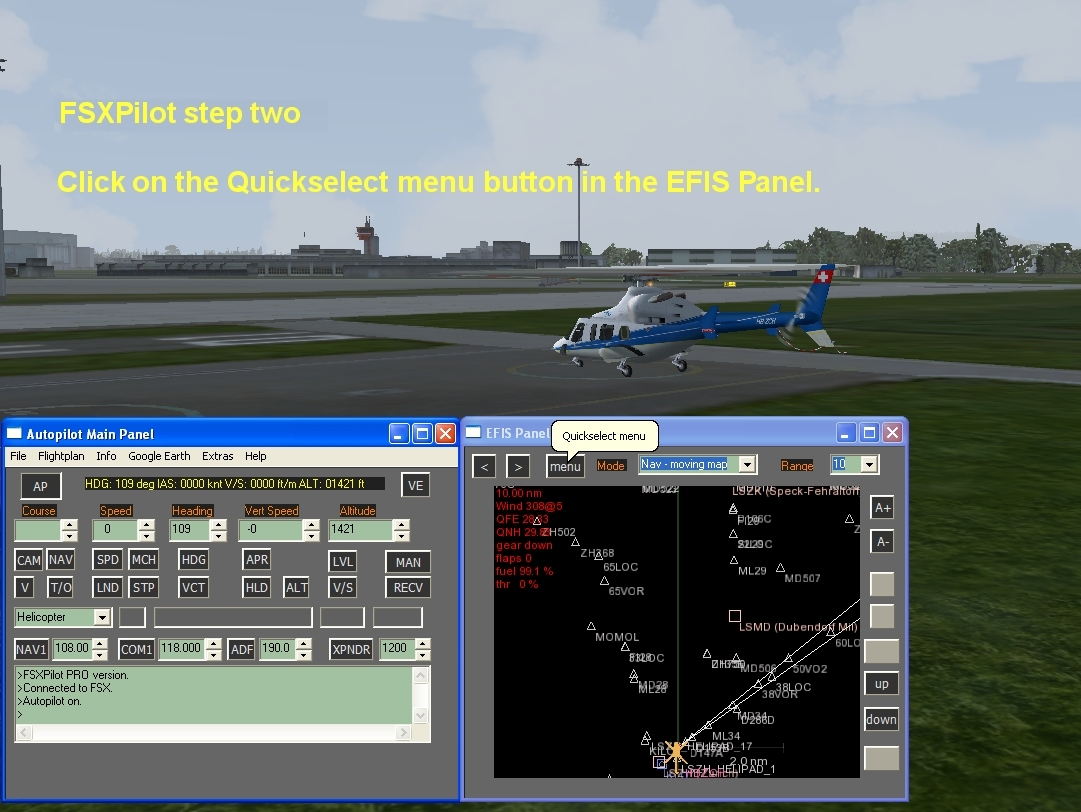Image resolution: width=1081 pixels, height=812 pixels.
Task: Click the Heading value field showing 109
Action: click(x=190, y=529)
